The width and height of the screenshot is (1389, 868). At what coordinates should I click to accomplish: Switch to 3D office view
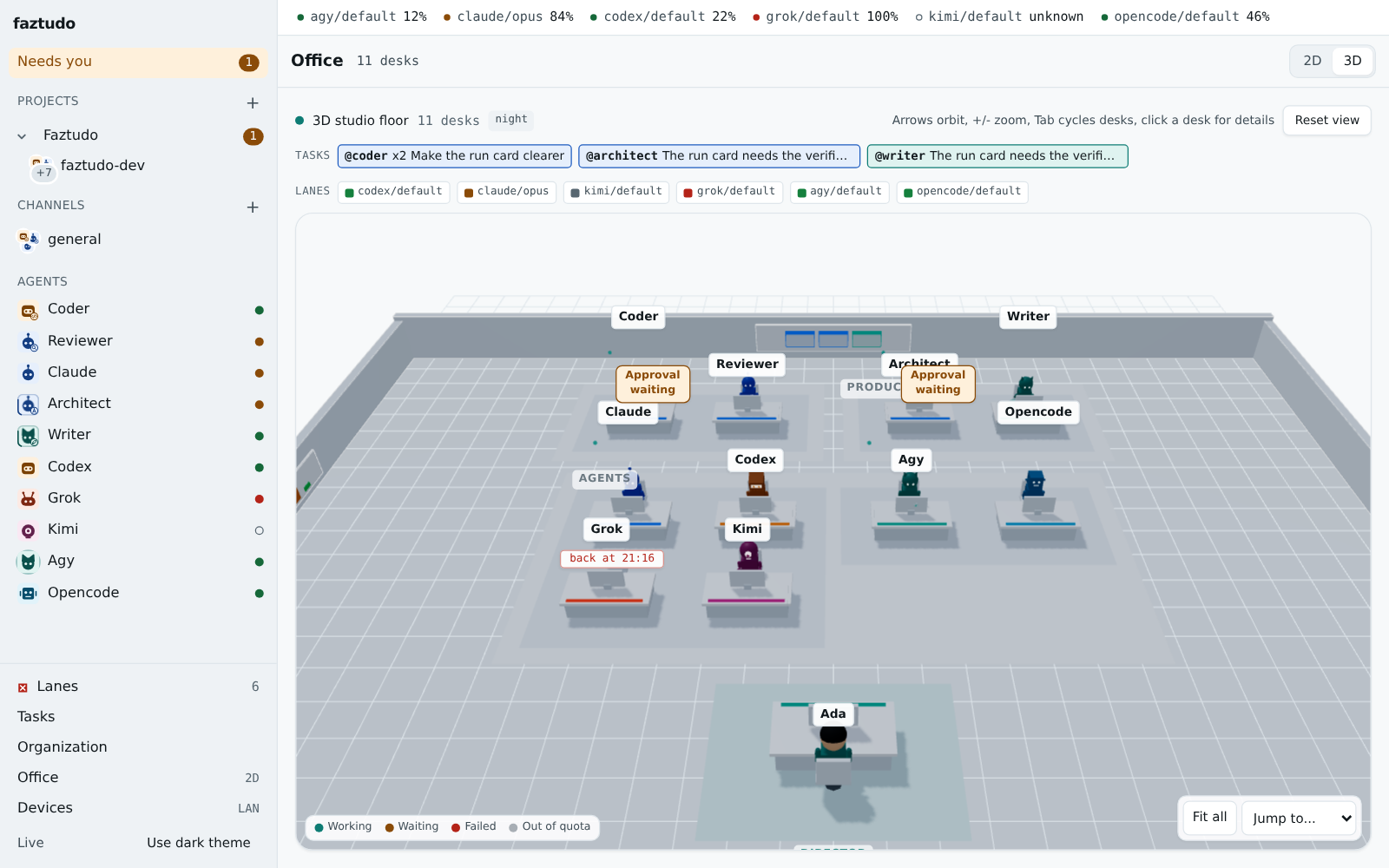(1352, 61)
